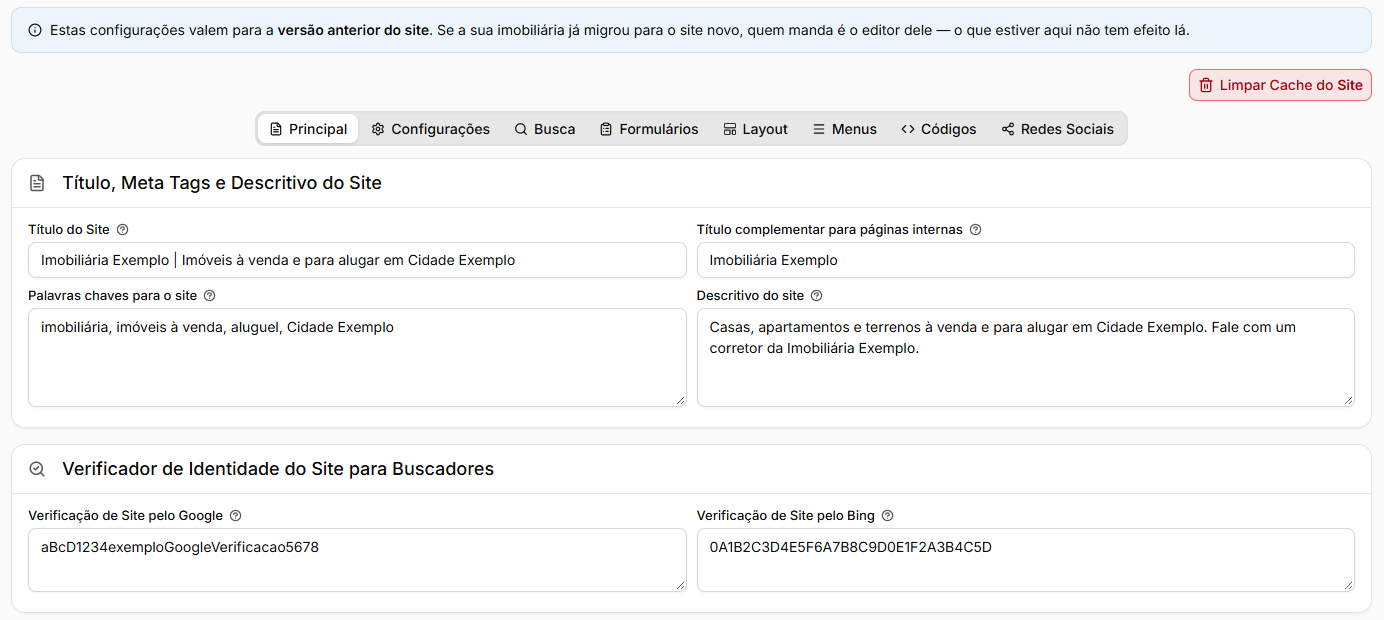1384x620 pixels.
Task: Click the heading "Verificador de Identidade do Site para Buscadores"
Action: click(278, 469)
